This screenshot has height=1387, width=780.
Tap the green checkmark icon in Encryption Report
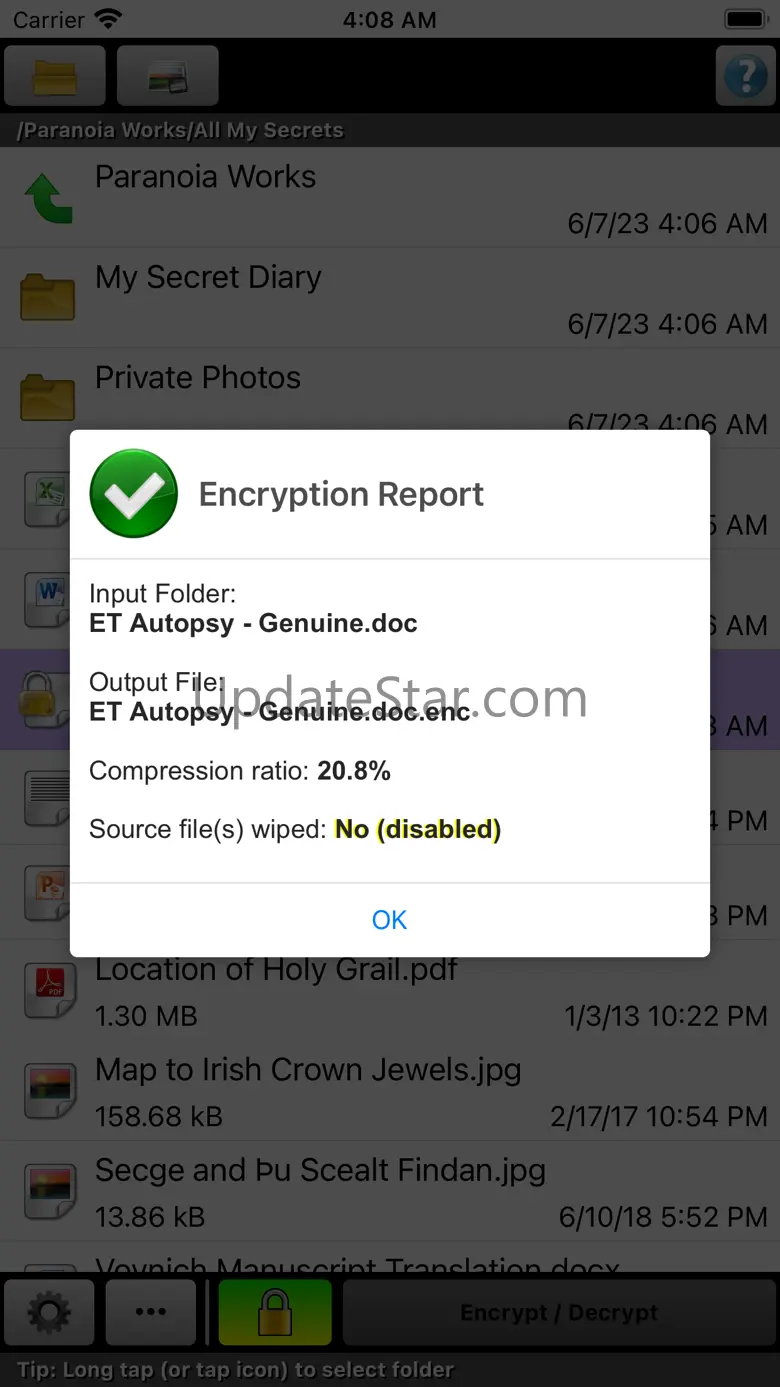(134, 494)
